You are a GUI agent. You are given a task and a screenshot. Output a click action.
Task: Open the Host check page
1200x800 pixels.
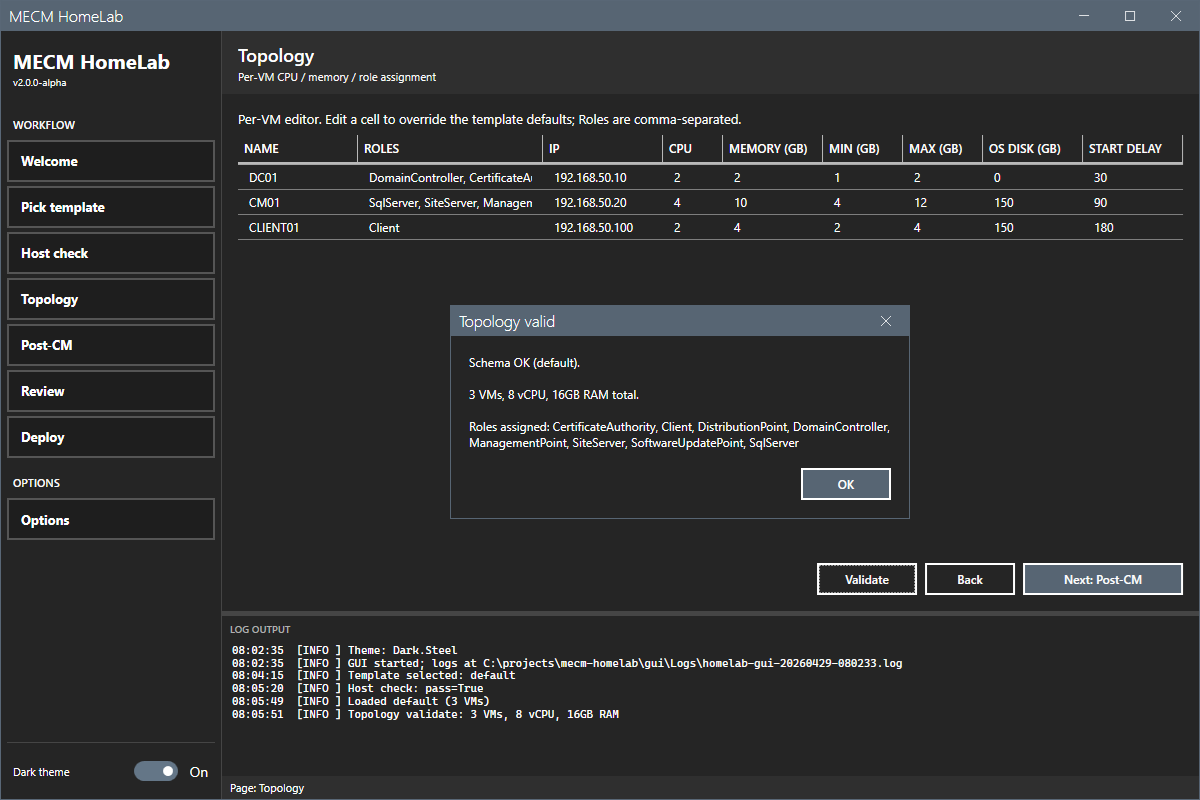coord(111,253)
